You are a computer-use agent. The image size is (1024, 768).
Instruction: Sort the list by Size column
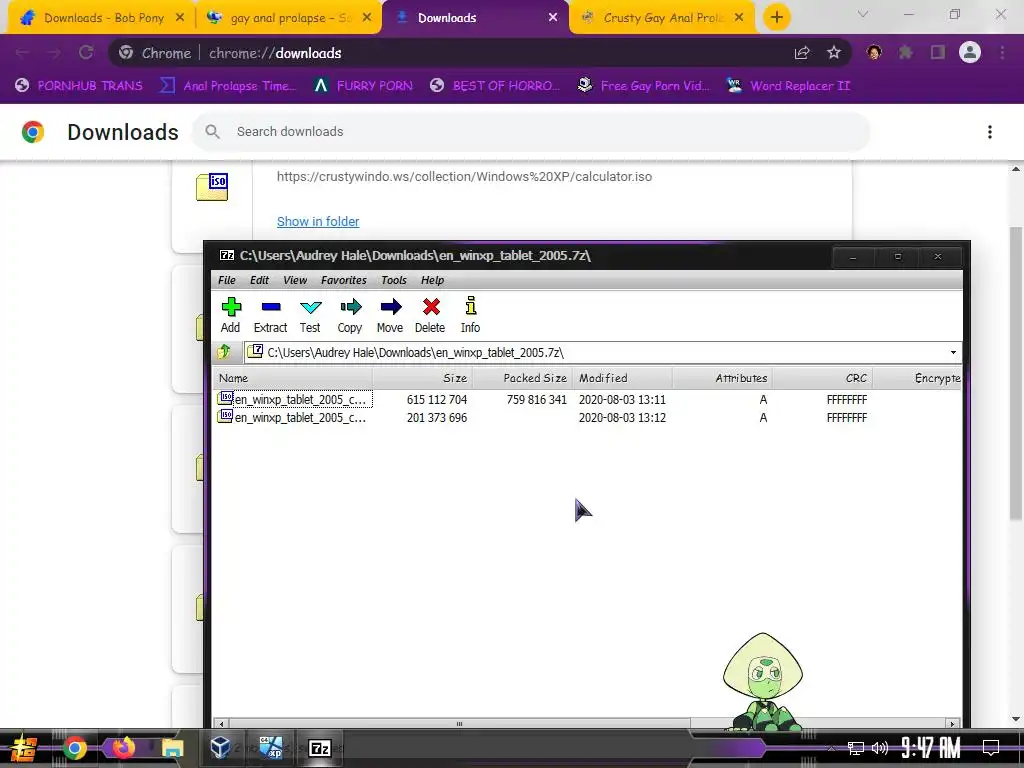click(422, 378)
